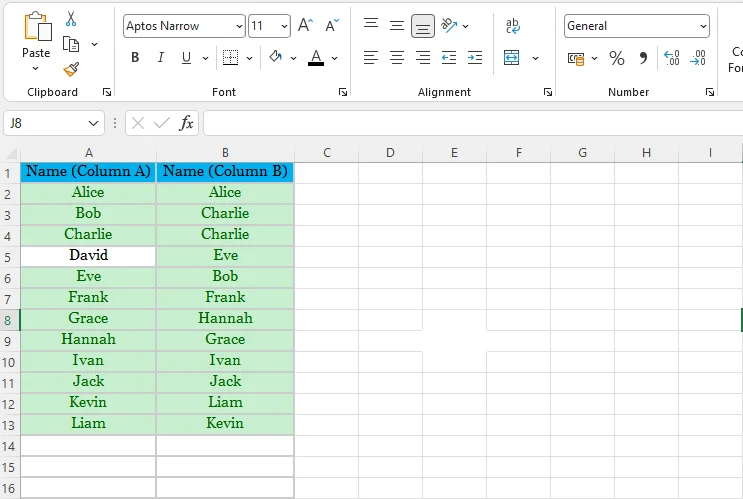This screenshot has height=499, width=743.
Task: Open font name Aptos Narrow dropdown
Action: click(239, 26)
